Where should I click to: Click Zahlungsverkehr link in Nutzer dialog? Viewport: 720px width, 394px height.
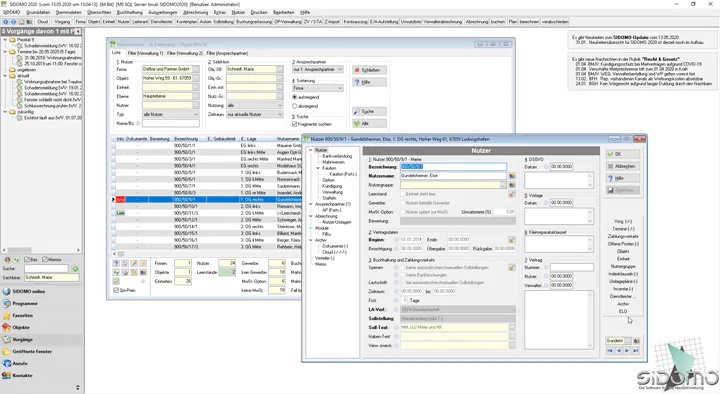click(623, 236)
